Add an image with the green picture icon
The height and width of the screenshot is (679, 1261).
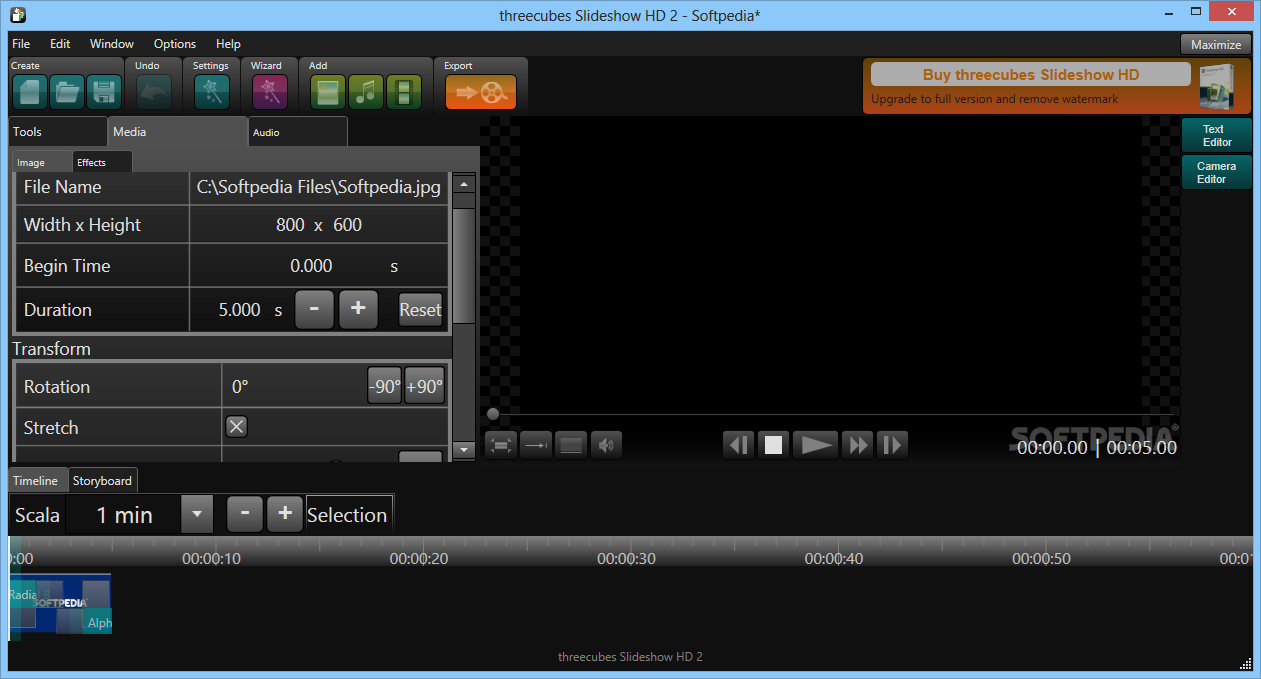(x=327, y=92)
